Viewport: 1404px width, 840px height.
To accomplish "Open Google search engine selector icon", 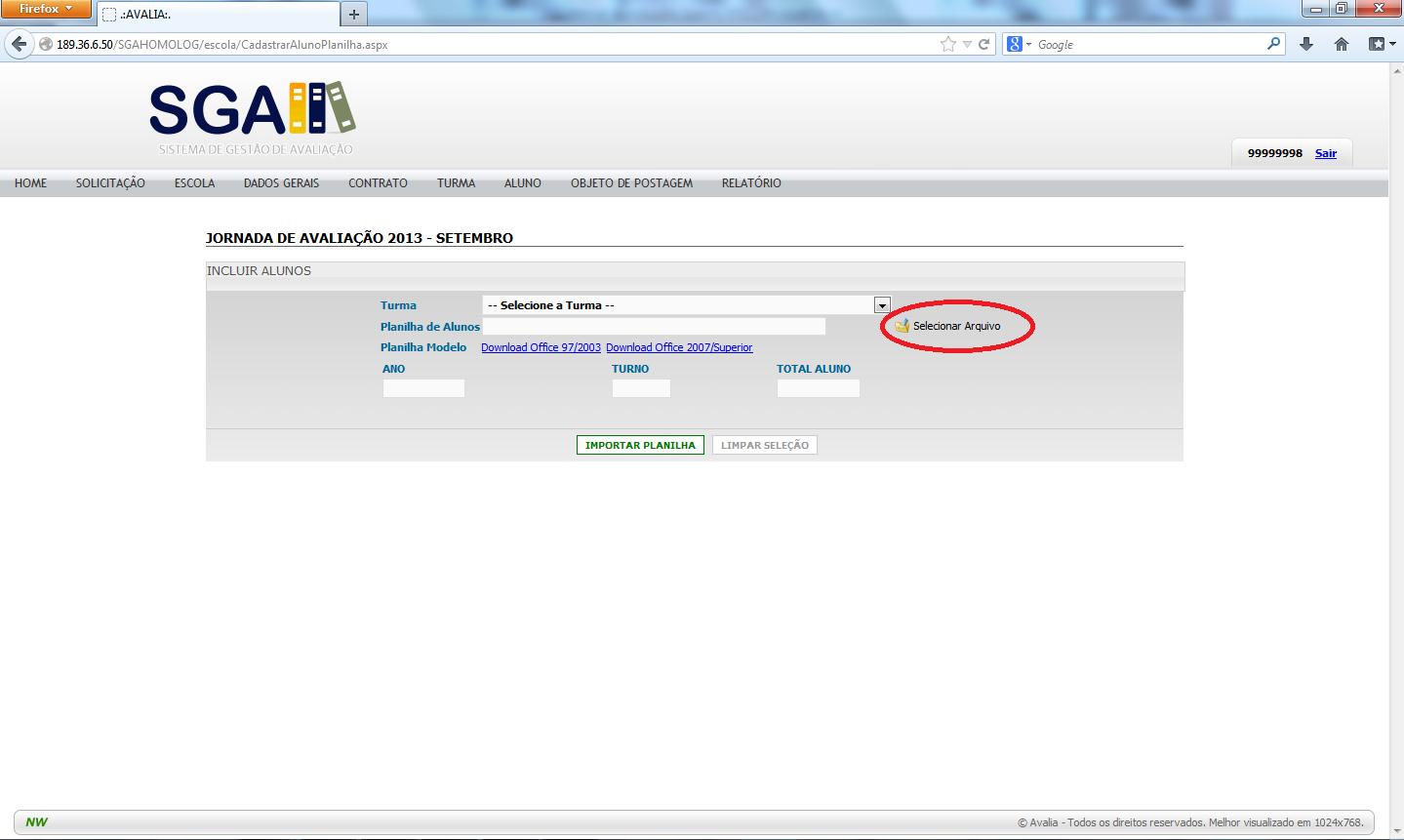I will (1019, 44).
